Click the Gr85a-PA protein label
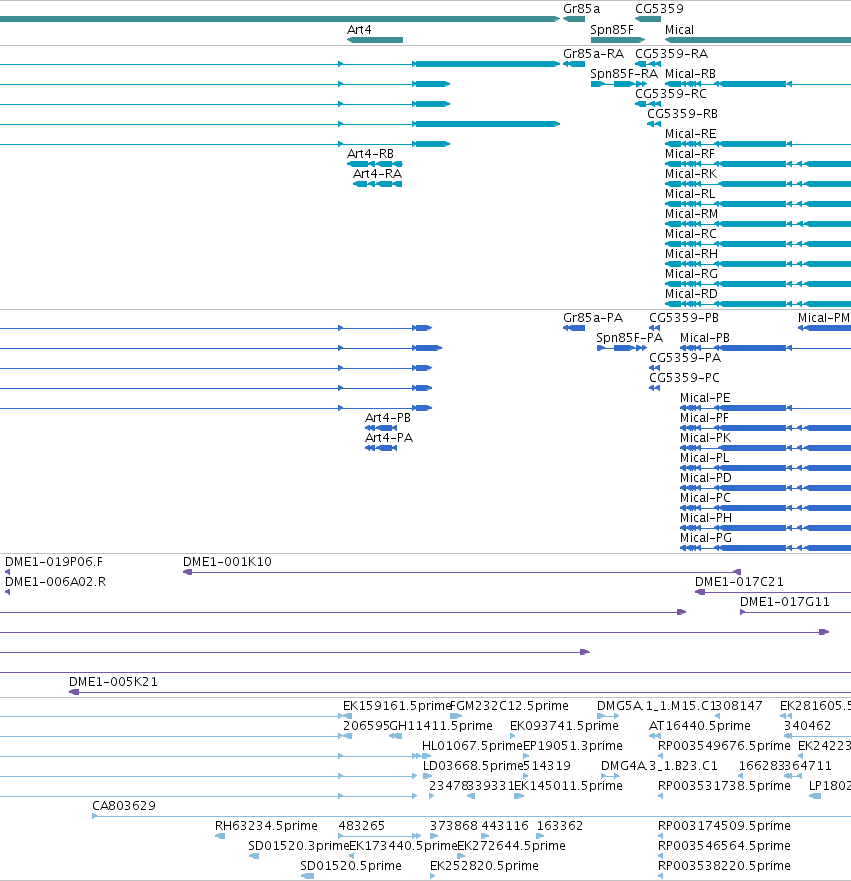Viewport: 851px width, 881px height. [x=593, y=318]
